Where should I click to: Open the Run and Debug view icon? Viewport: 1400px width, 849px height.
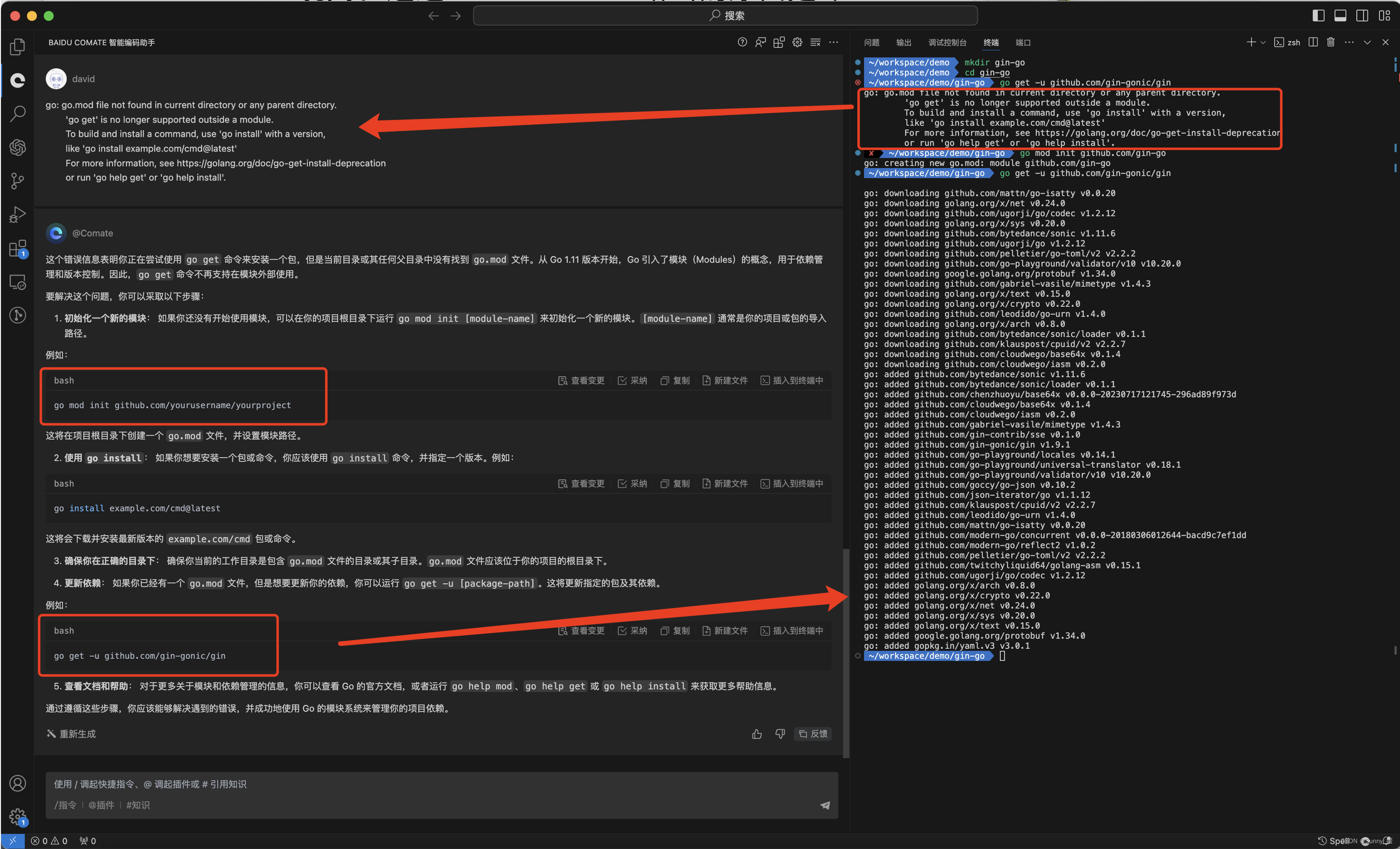pos(17,214)
